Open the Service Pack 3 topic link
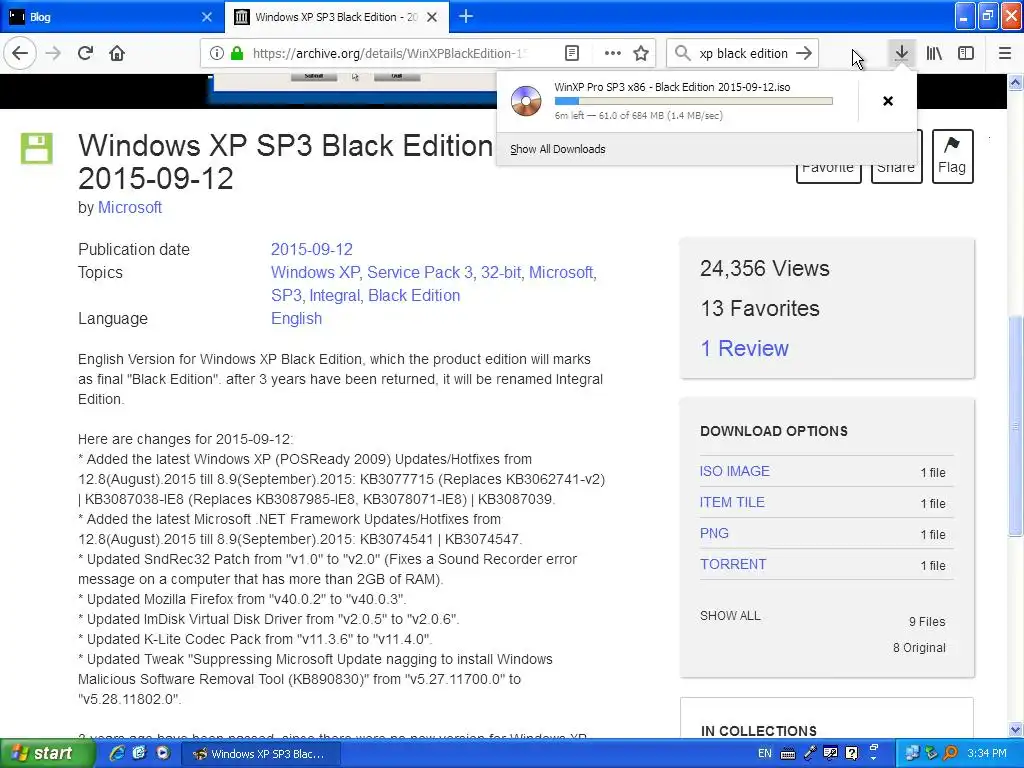 pos(420,272)
